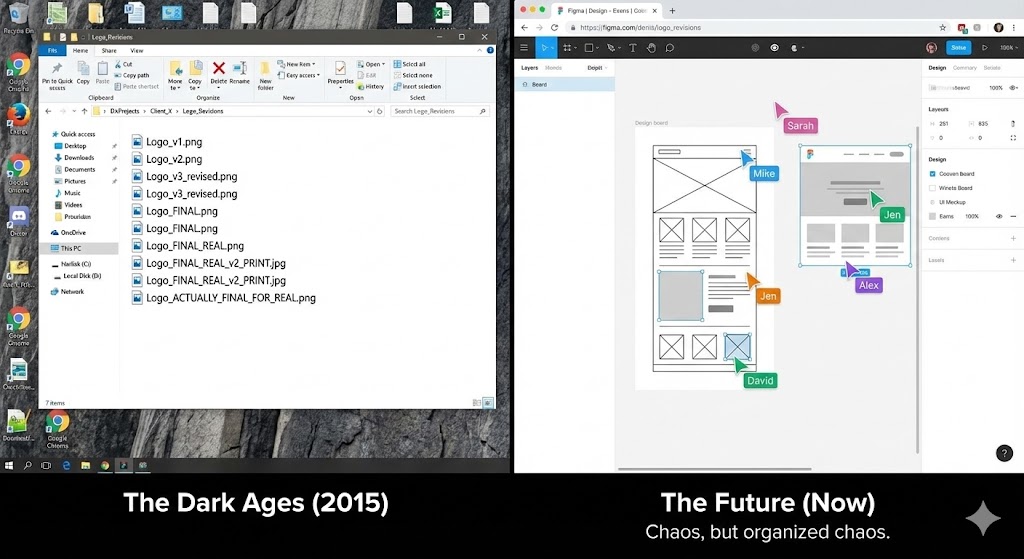The height and width of the screenshot is (559, 1024).
Task: Expand the Shape tool dropdown arrow
Action: tap(599, 47)
